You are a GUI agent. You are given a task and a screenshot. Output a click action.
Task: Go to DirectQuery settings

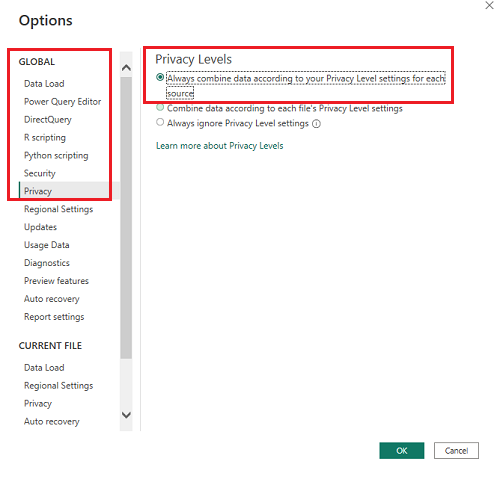(48, 120)
